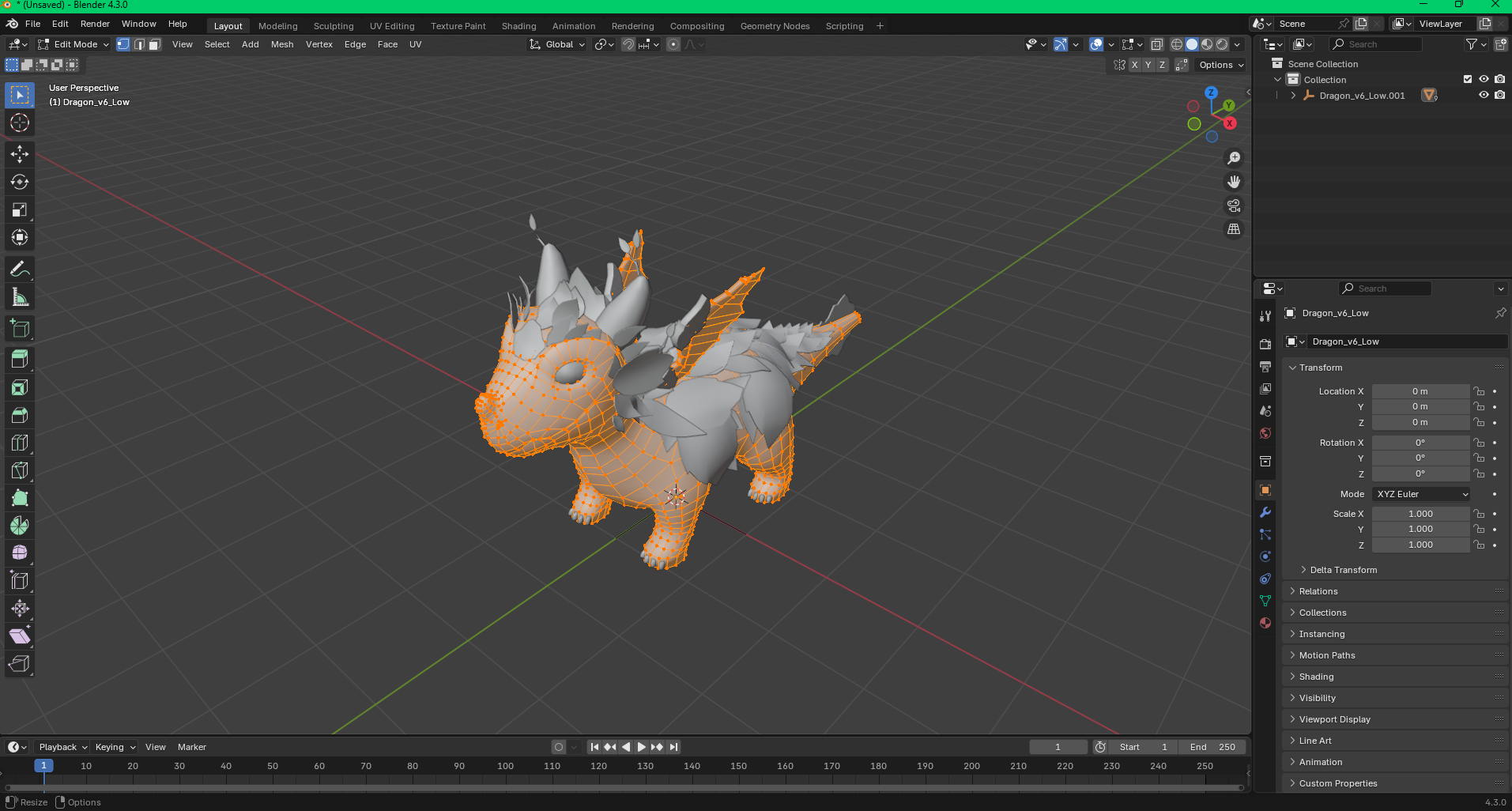Activate the Rotate tool
1512x811 pixels.
coord(20,182)
